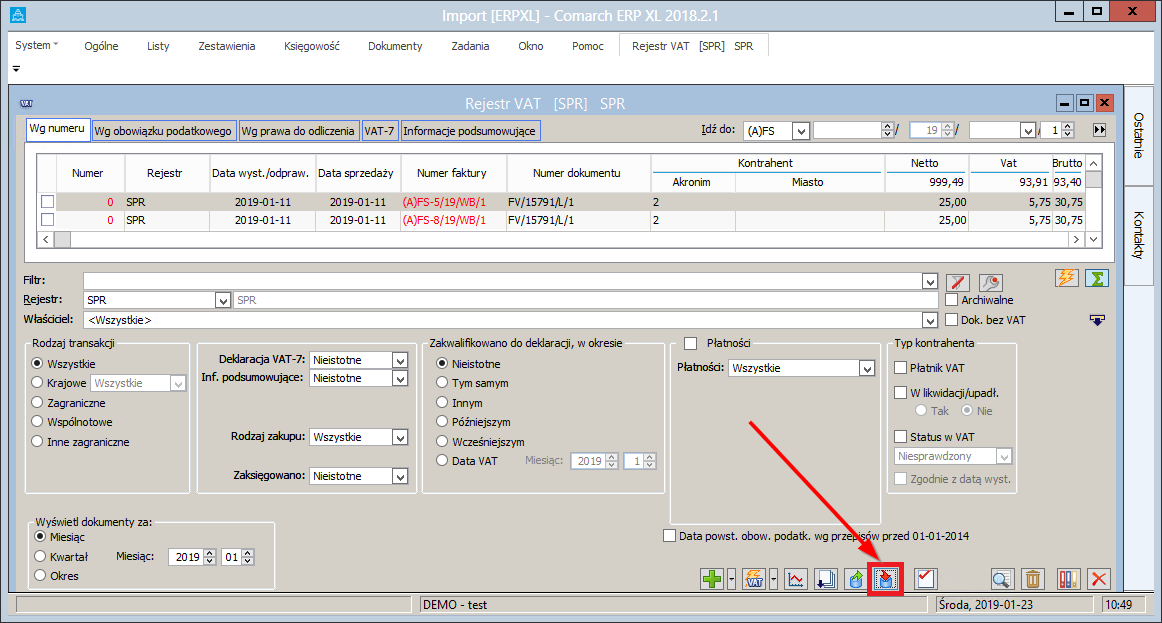This screenshot has width=1162, height=623.
Task: Click the export to database icon (highlighted by arrow)
Action: [885, 578]
